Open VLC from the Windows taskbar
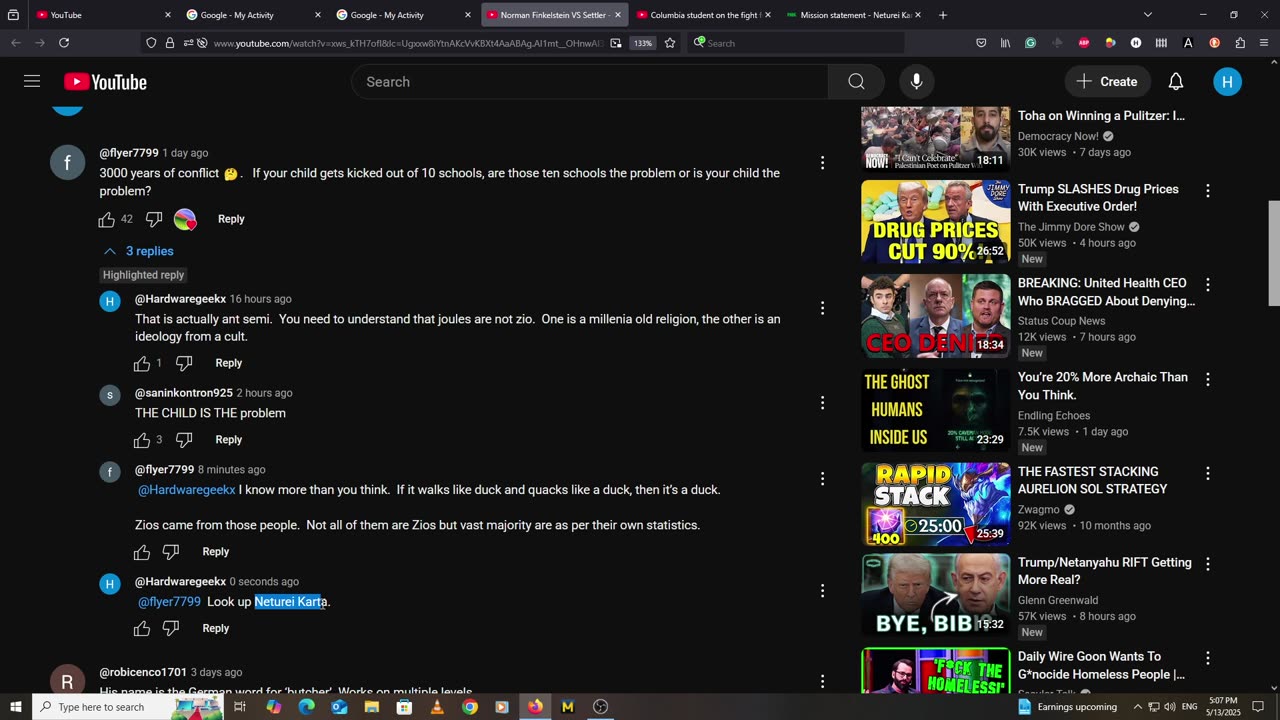 (437, 707)
